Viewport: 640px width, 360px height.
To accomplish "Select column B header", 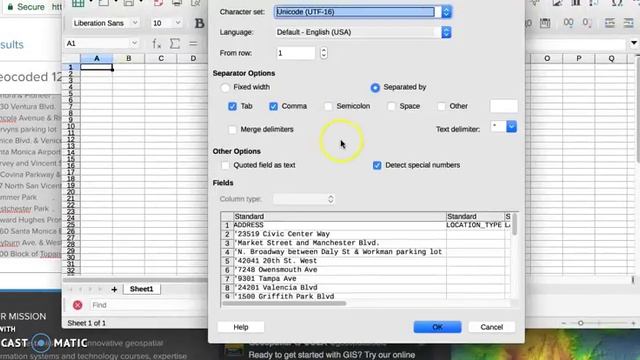I will (129, 58).
